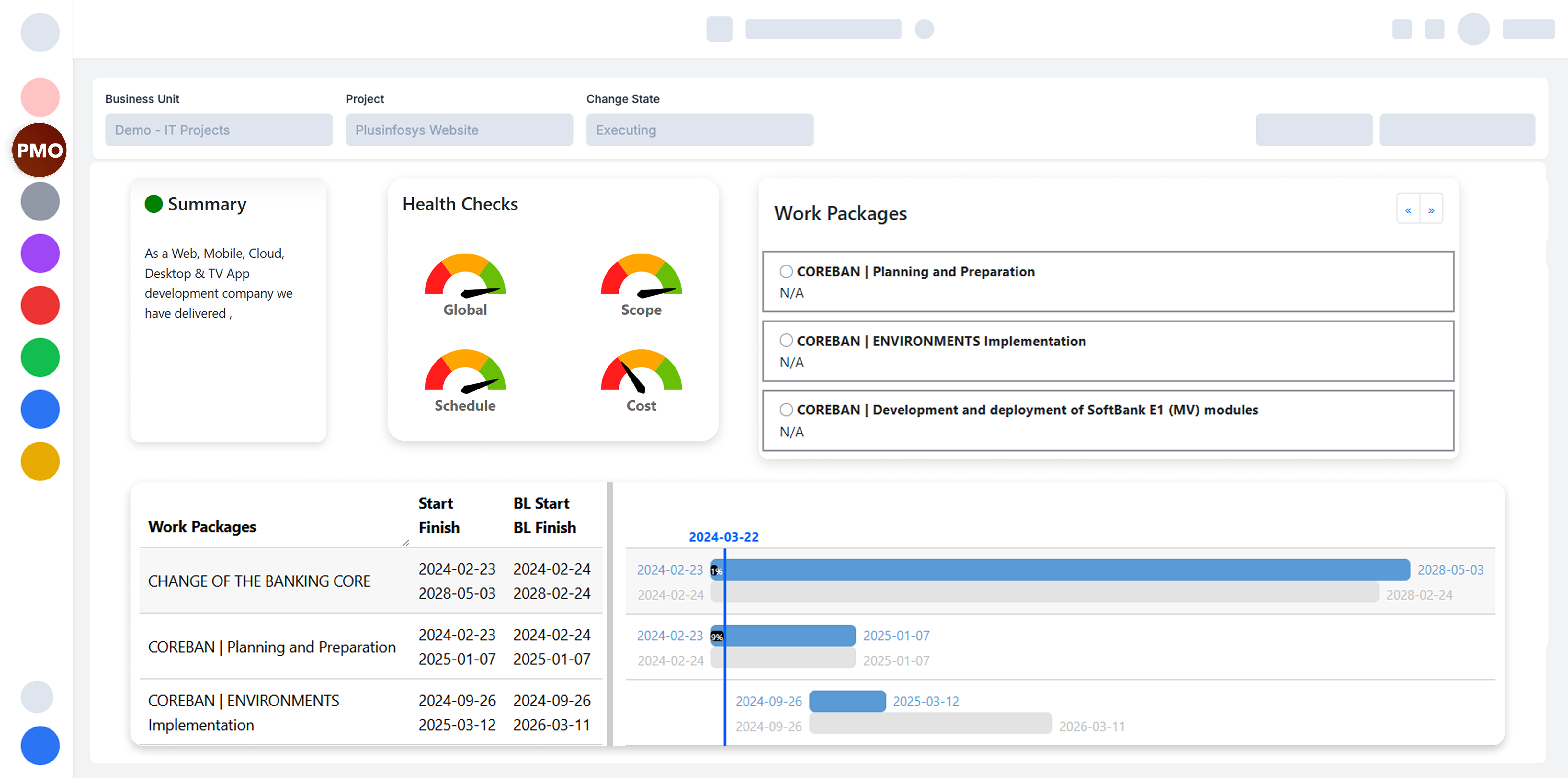The height and width of the screenshot is (778, 1568).
Task: Click the Cost health gauge
Action: tap(641, 371)
